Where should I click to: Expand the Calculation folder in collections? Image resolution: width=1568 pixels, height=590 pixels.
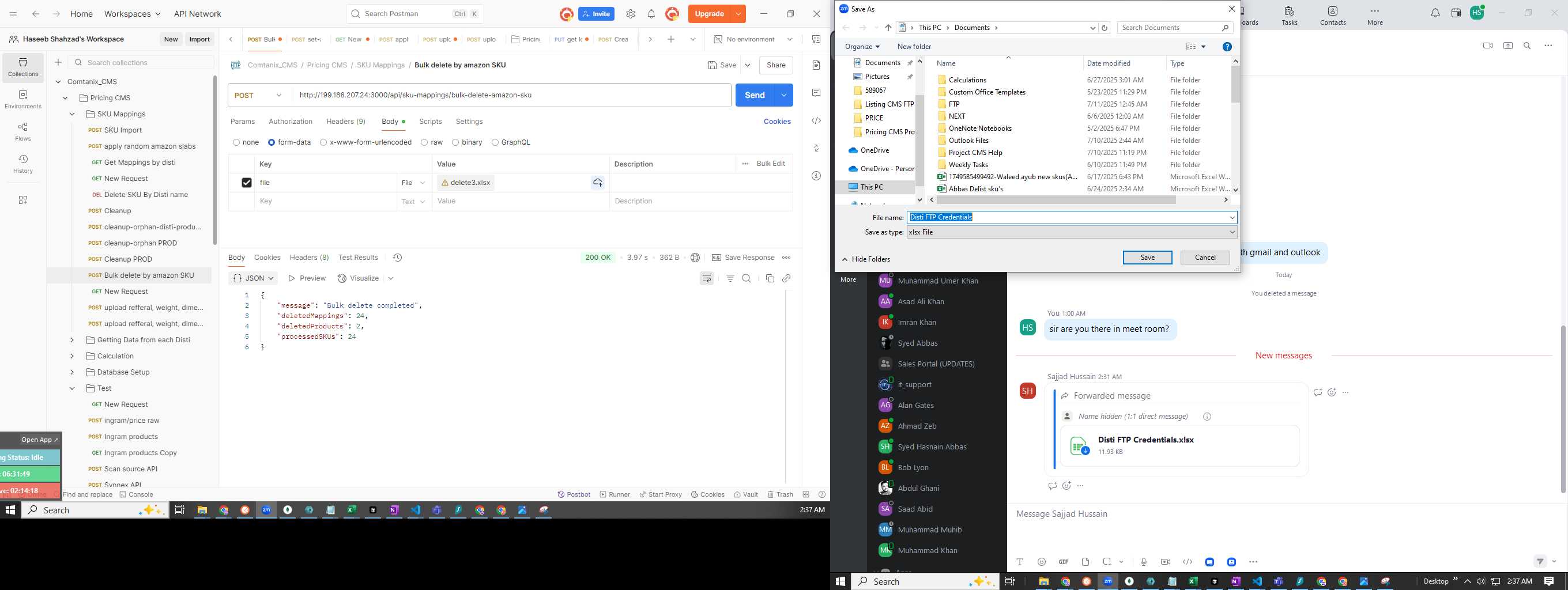coord(72,356)
